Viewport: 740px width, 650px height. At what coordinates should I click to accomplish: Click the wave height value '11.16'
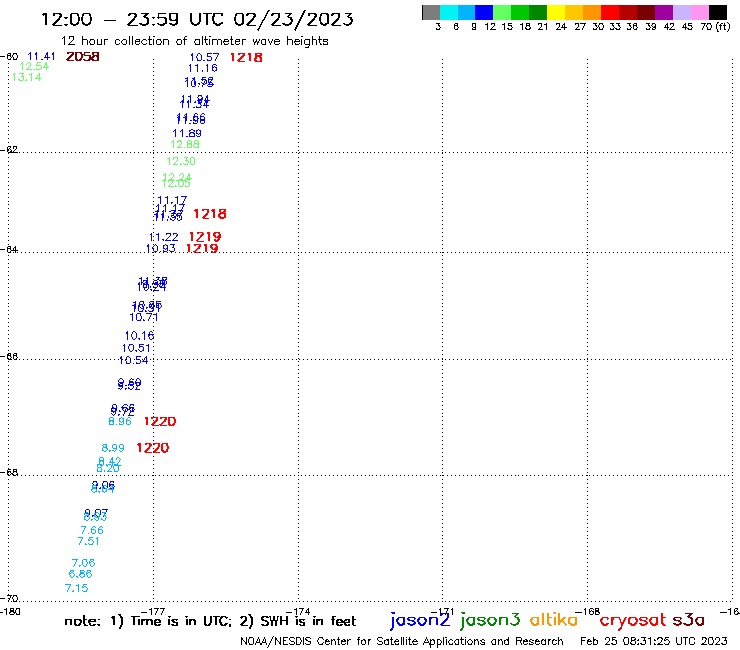pyautogui.click(x=202, y=68)
